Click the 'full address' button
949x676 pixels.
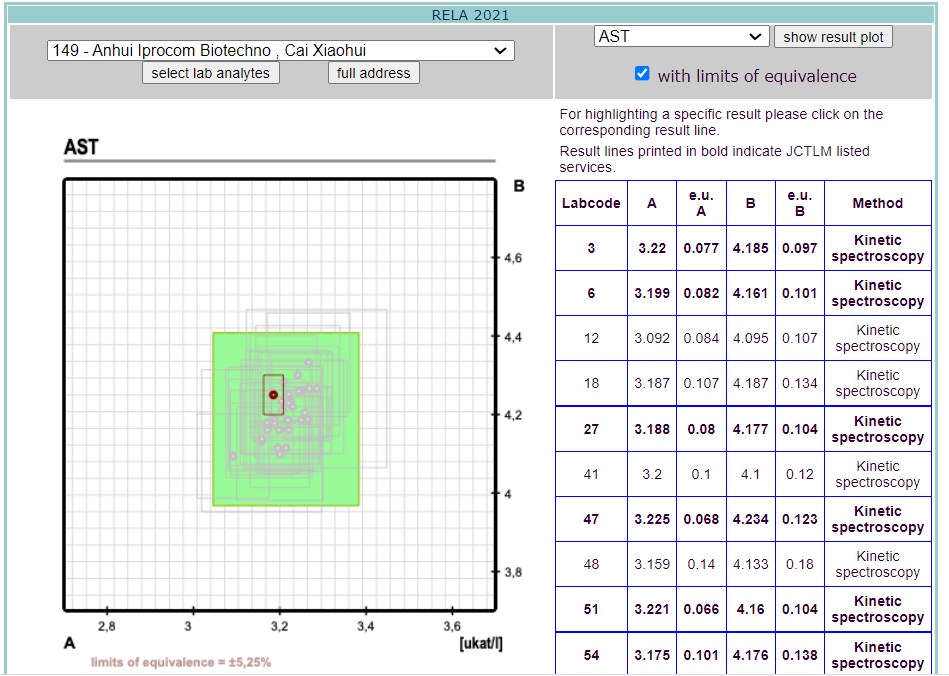(x=373, y=73)
